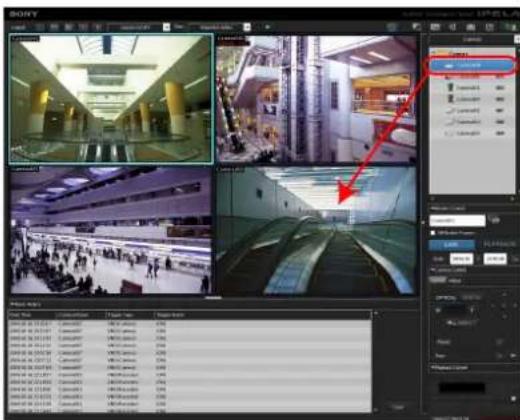The image size is (520, 420).
Task: Start the camera tour with the play button
Action: [x=513, y=356]
